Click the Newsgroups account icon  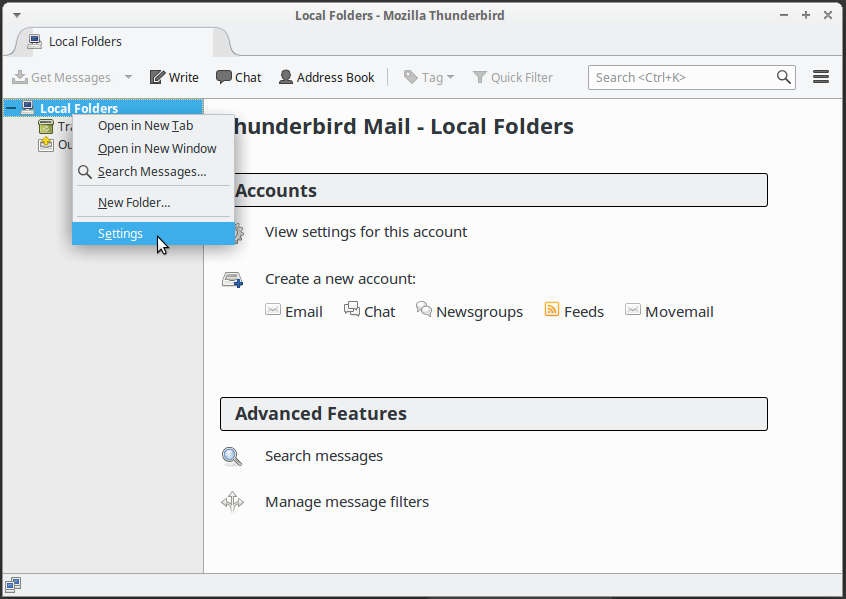coord(424,310)
